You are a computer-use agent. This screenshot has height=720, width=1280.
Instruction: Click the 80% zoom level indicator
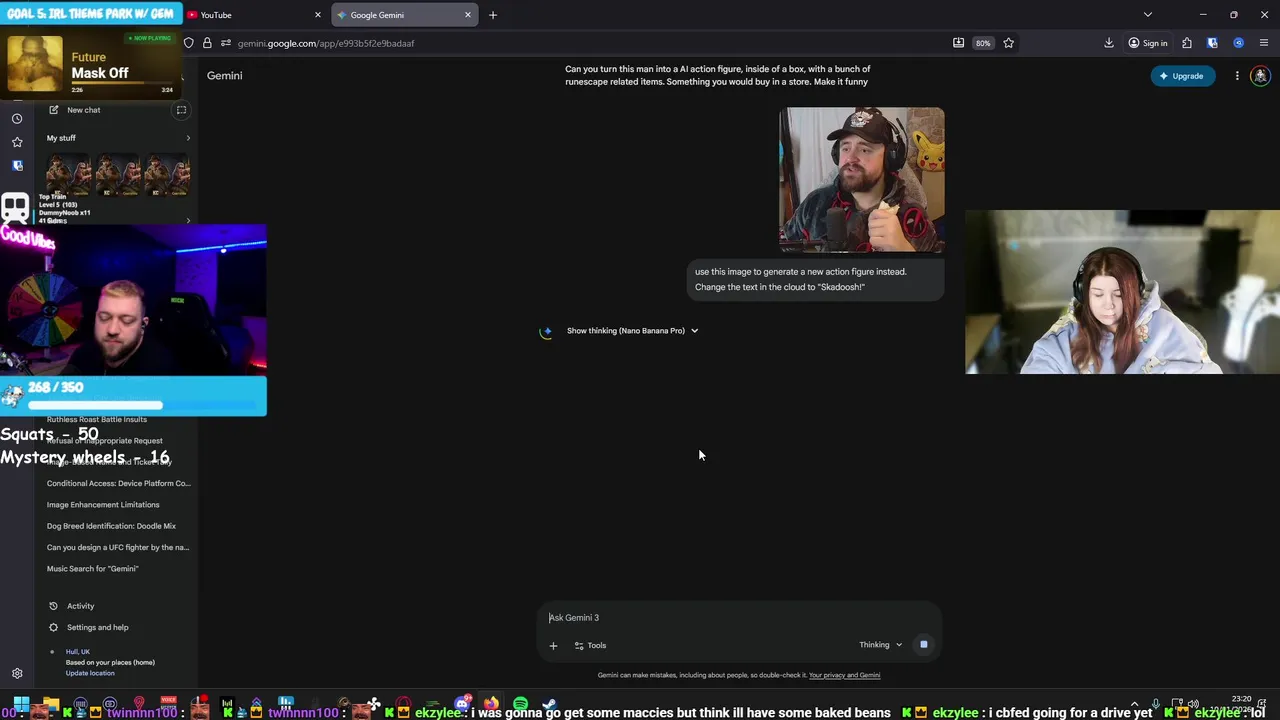(983, 43)
